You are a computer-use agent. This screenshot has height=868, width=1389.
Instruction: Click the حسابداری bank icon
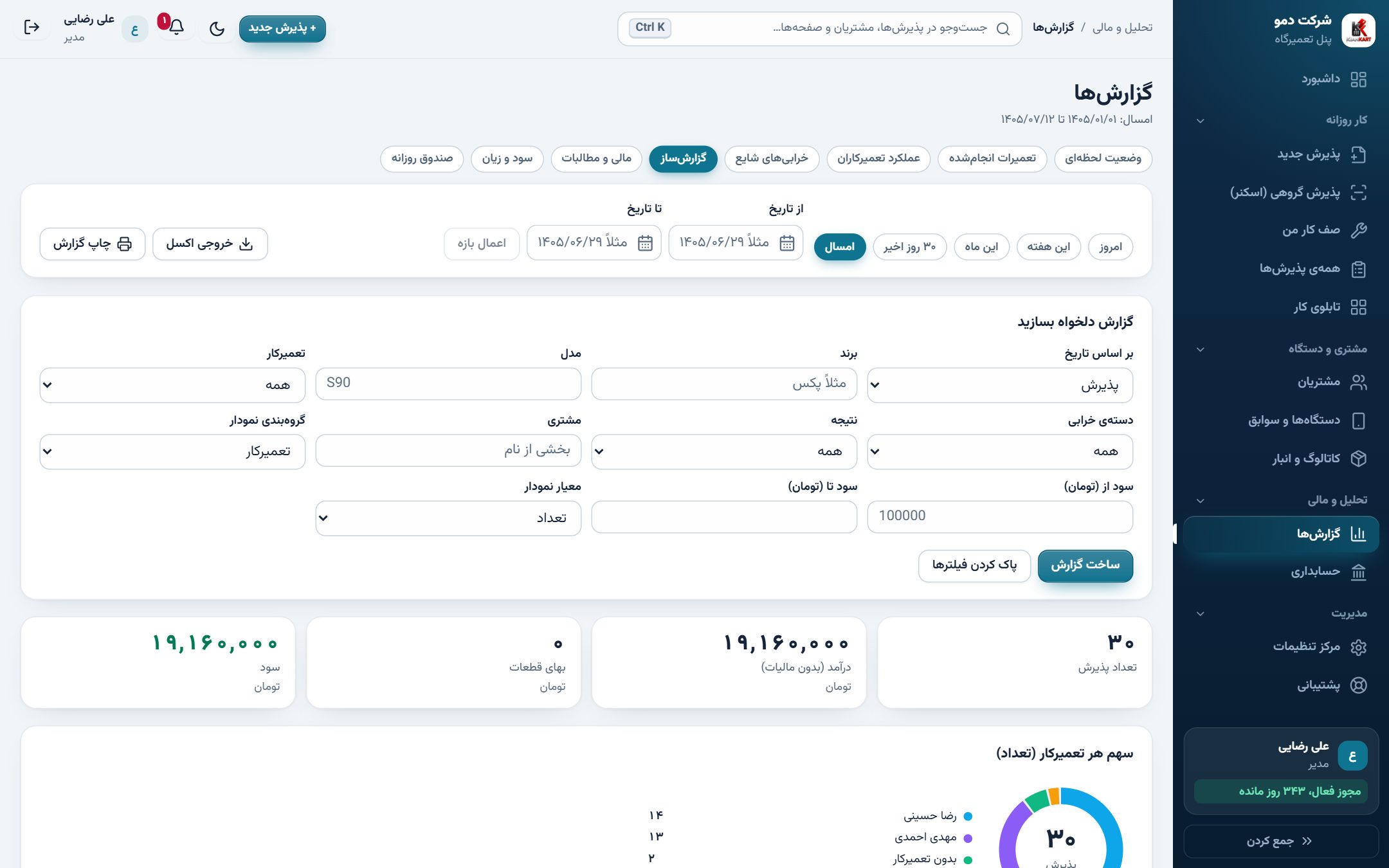(1358, 572)
